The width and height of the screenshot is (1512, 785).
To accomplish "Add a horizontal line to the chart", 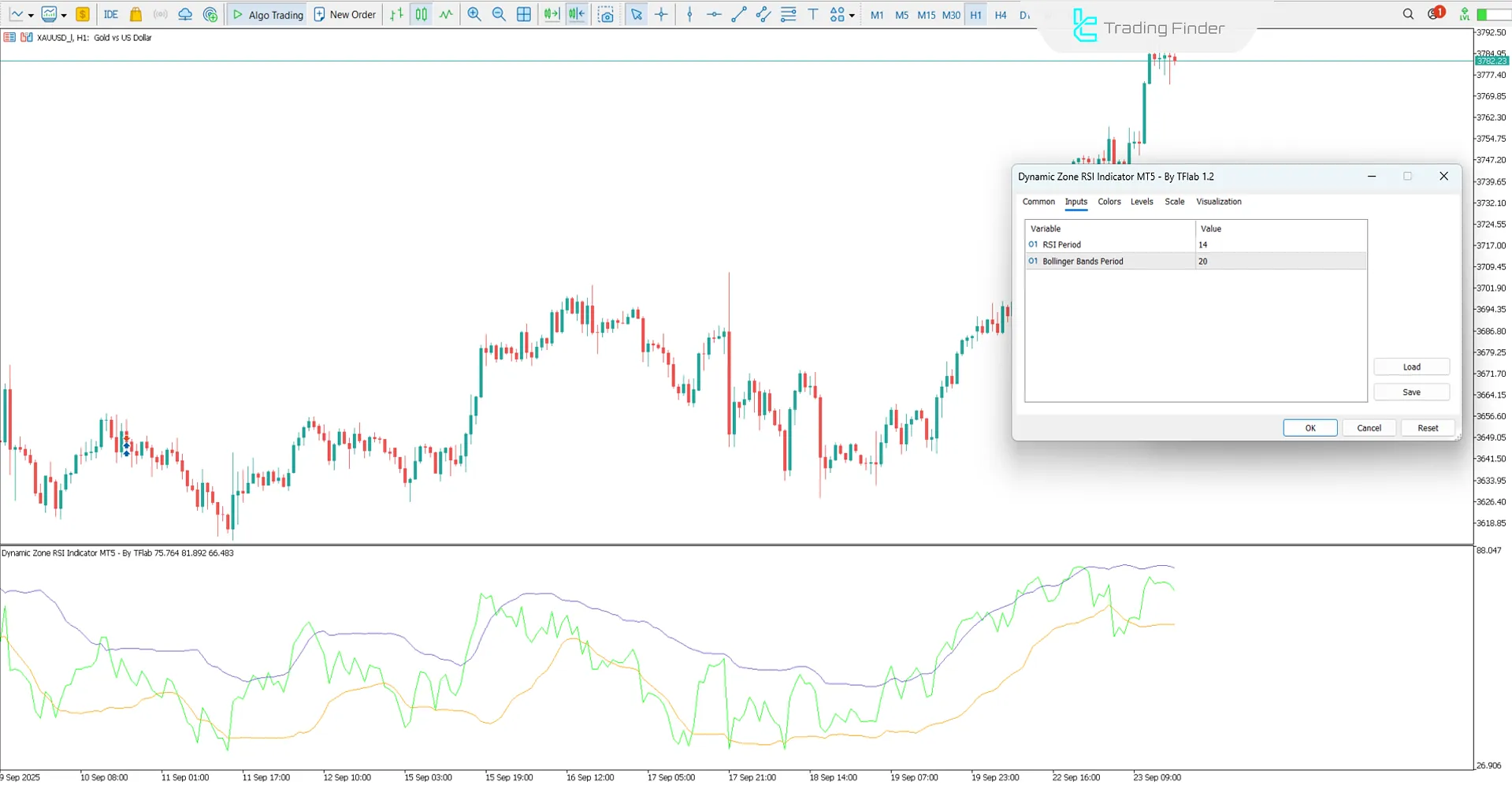I will click(x=714, y=14).
